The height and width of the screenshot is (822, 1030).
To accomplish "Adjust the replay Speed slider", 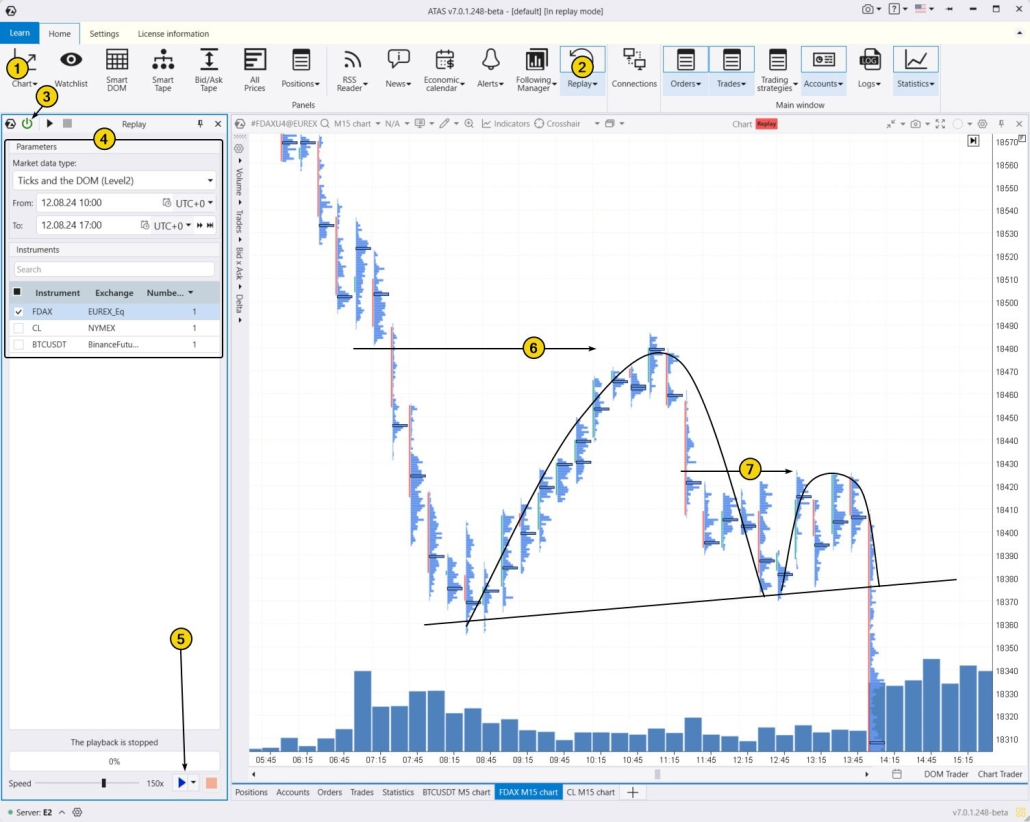I will point(104,782).
